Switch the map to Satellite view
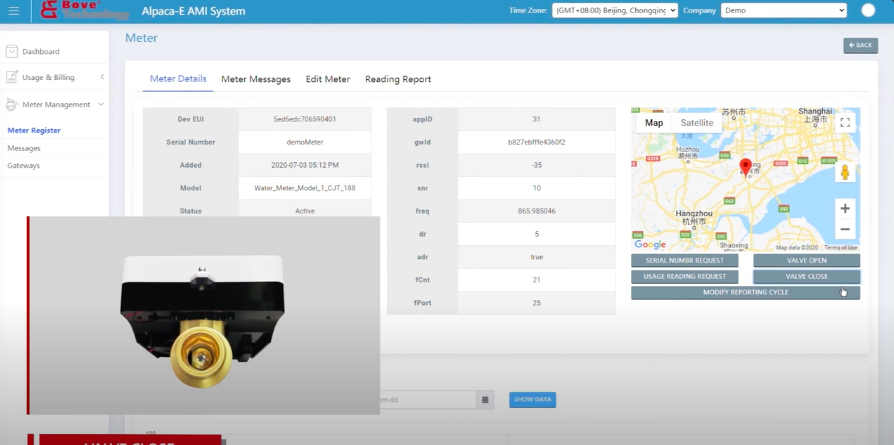 (x=697, y=123)
